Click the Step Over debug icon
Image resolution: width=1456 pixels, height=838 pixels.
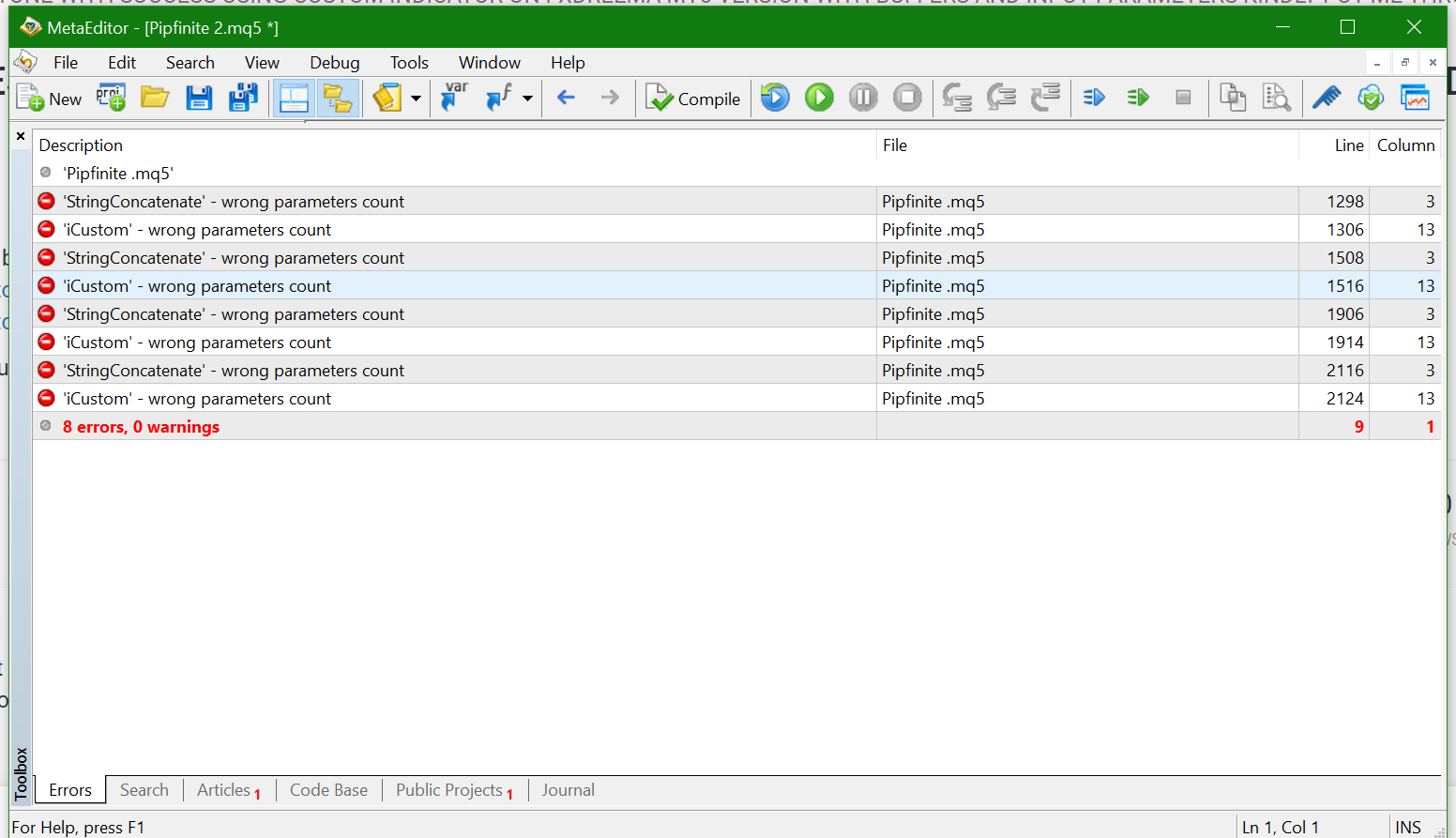1001,98
